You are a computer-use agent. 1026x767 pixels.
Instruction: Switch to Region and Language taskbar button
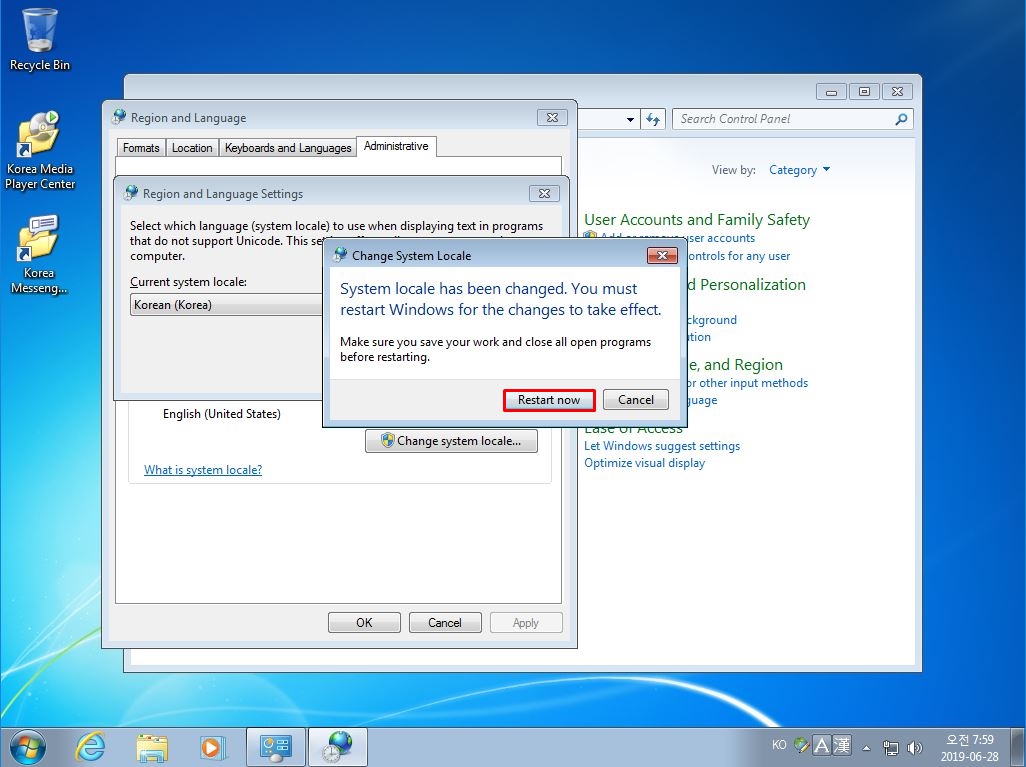[x=338, y=747]
